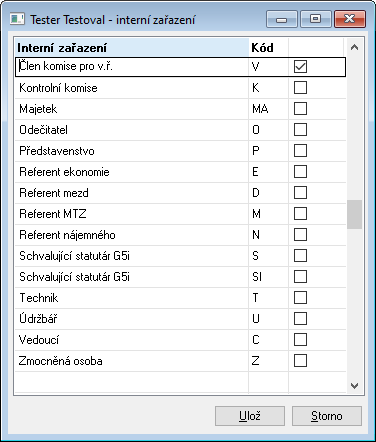
Task: Check the checkbox in the row with code SI
Action: click(x=300, y=277)
